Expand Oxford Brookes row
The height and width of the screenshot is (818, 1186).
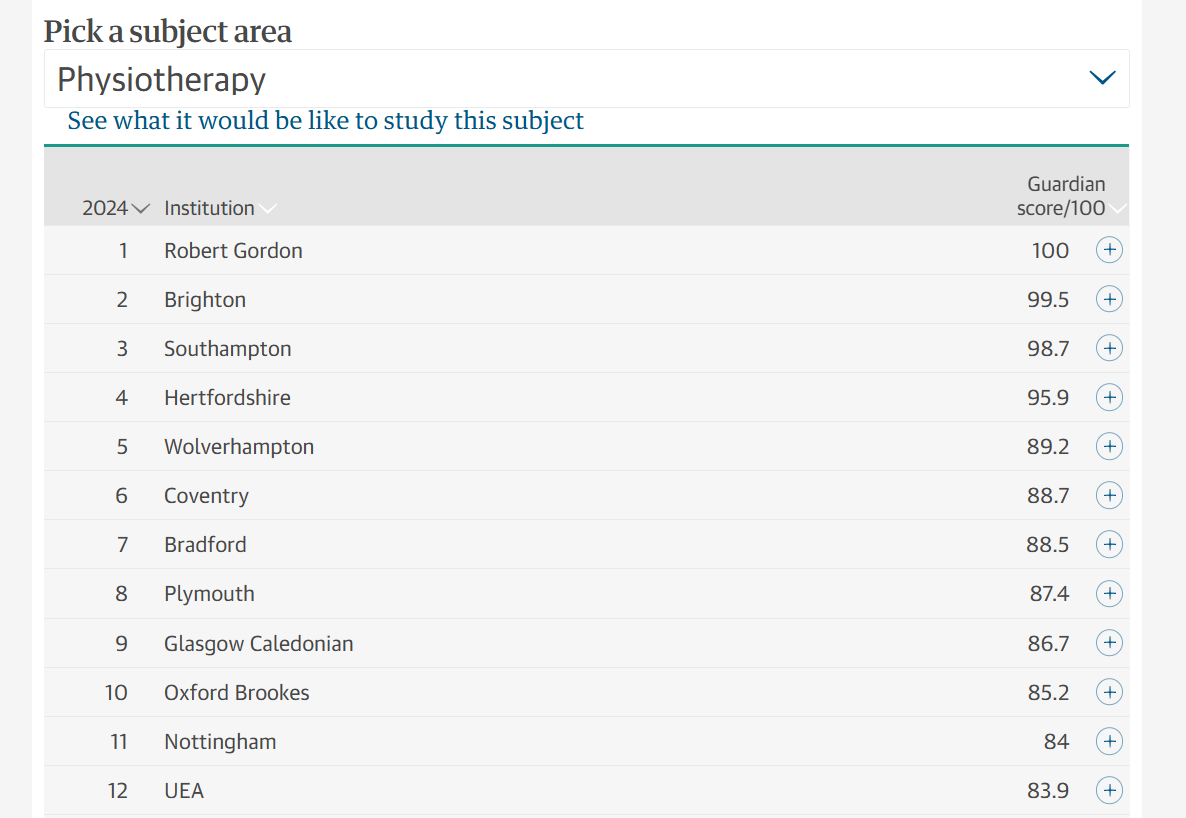[1109, 692]
